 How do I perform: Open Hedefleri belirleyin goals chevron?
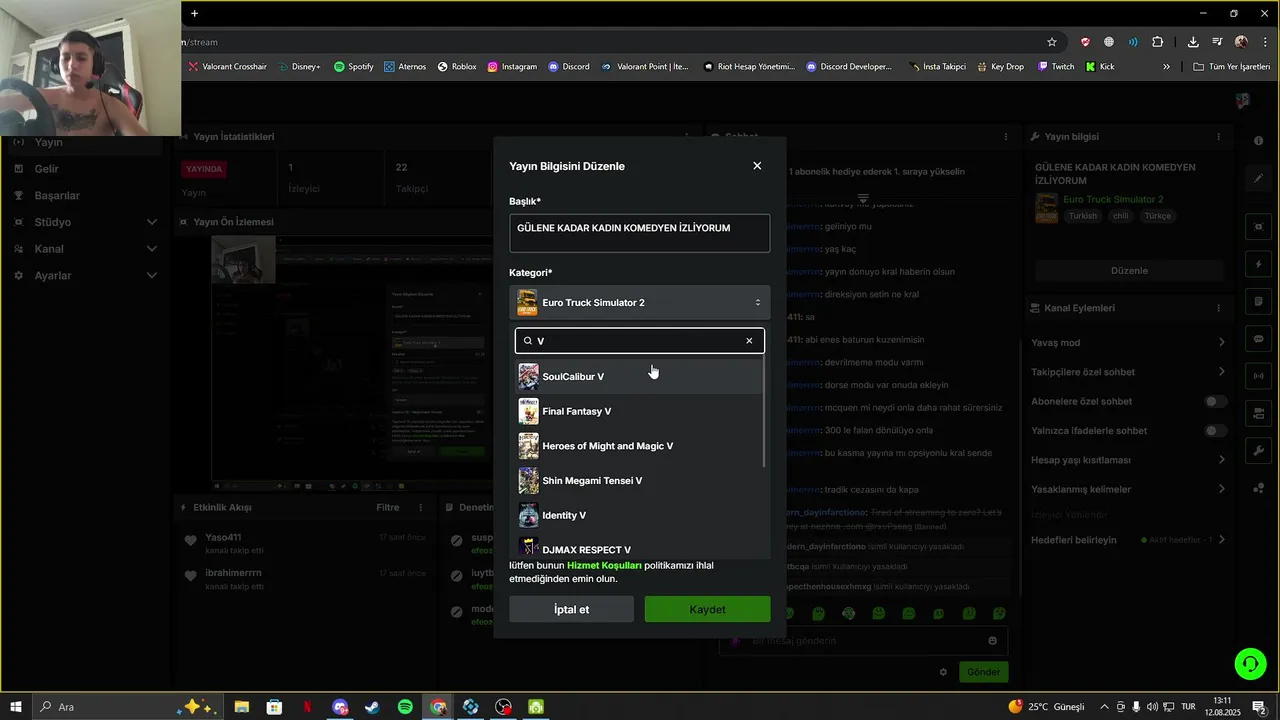click(x=1221, y=540)
